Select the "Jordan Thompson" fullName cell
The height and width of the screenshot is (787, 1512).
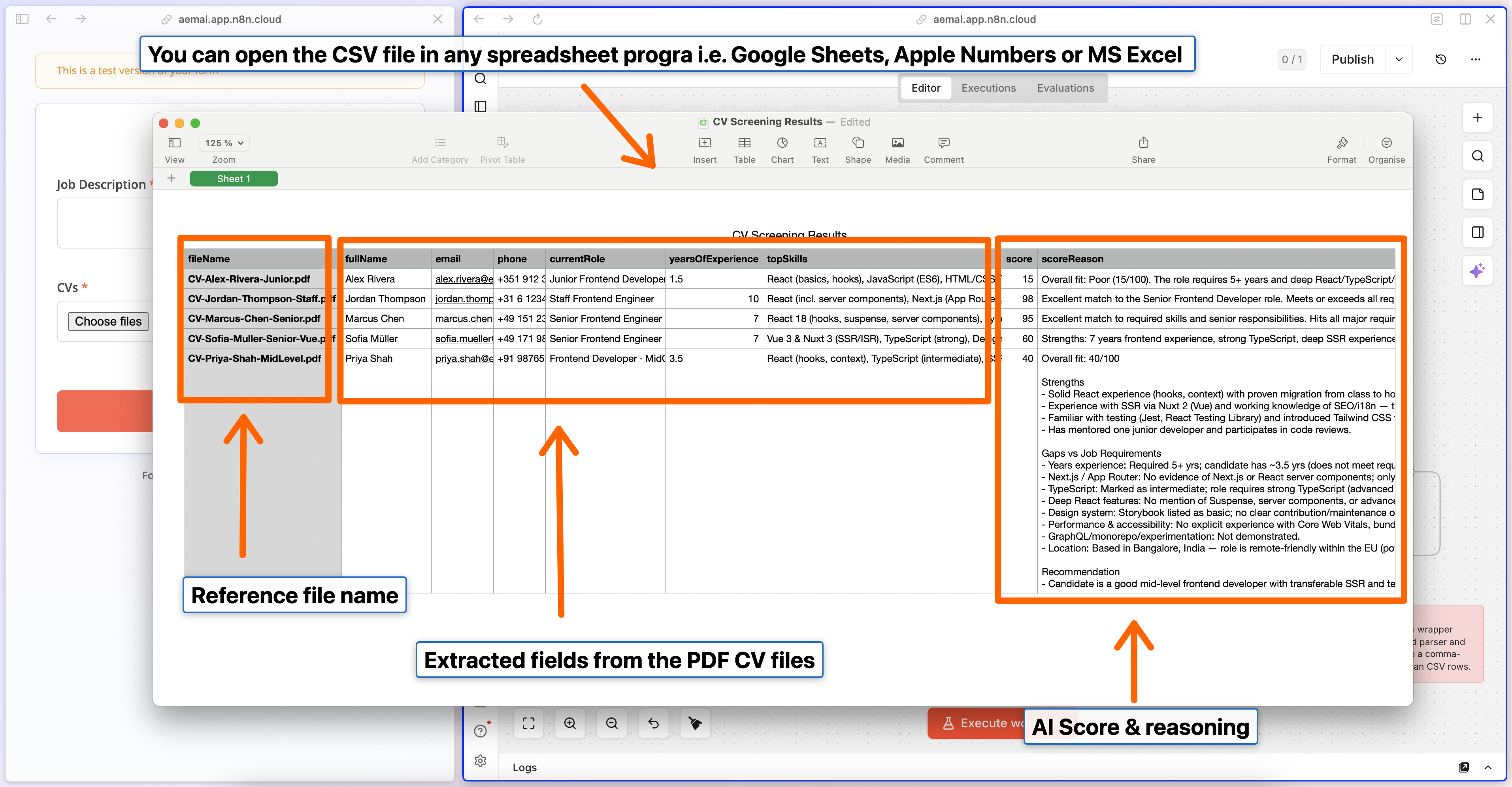386,299
